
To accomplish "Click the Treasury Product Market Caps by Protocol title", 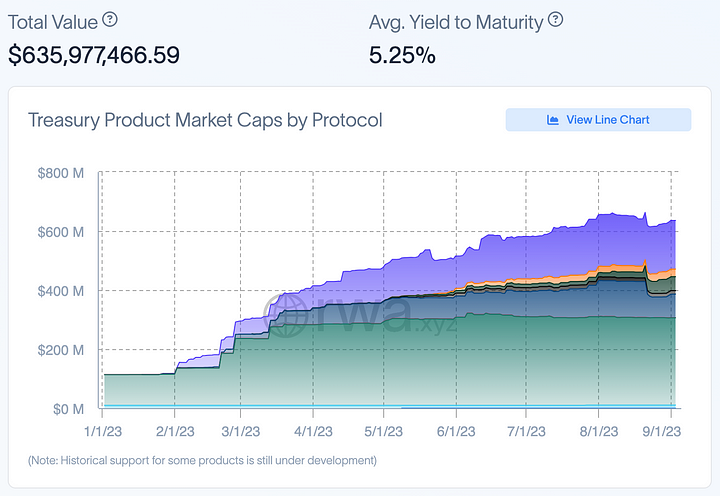I will pos(205,121).
